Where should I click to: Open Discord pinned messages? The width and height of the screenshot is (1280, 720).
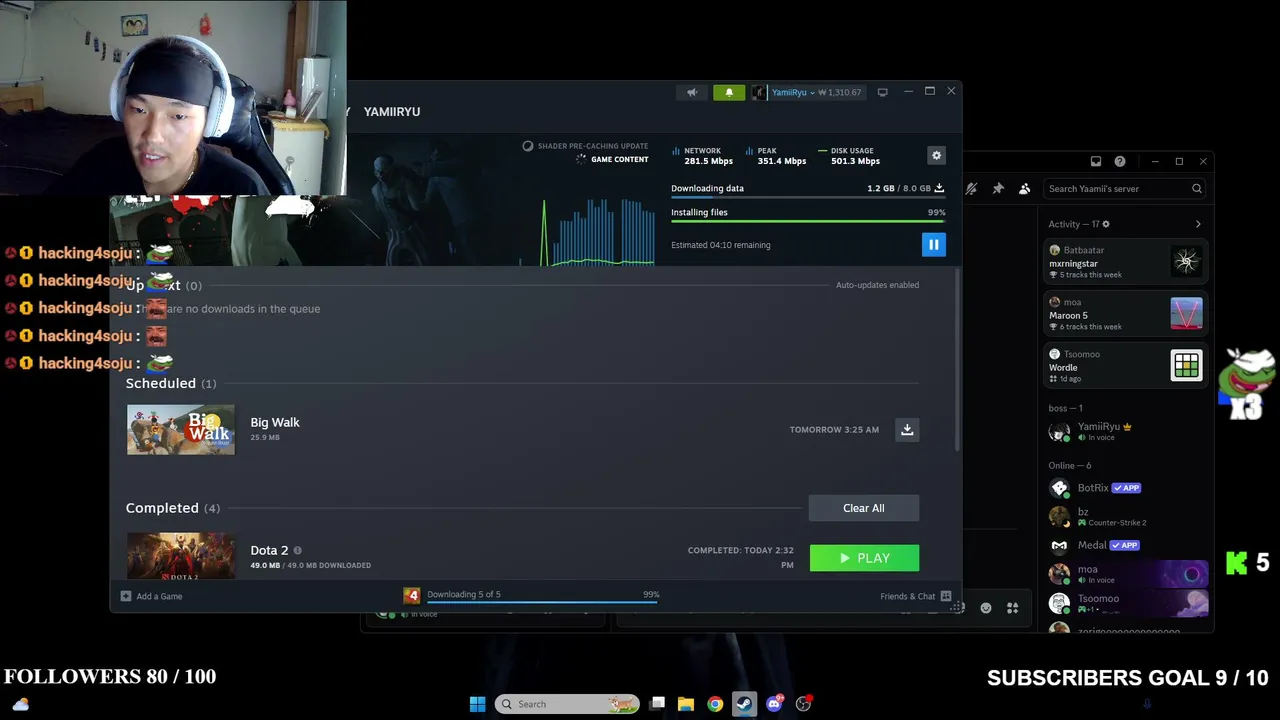998,188
